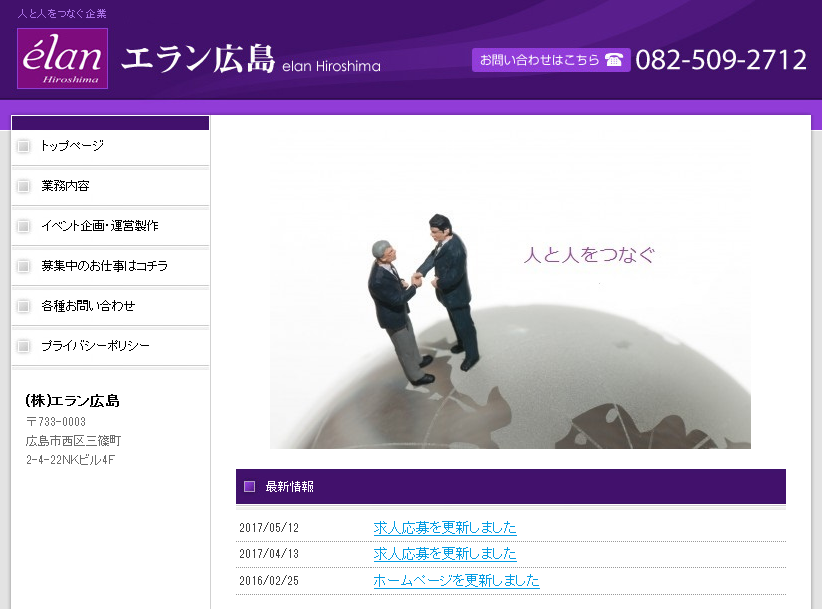The height and width of the screenshot is (609, 822).
Task: Click the エラン広島 site title
Action: (x=198, y=58)
